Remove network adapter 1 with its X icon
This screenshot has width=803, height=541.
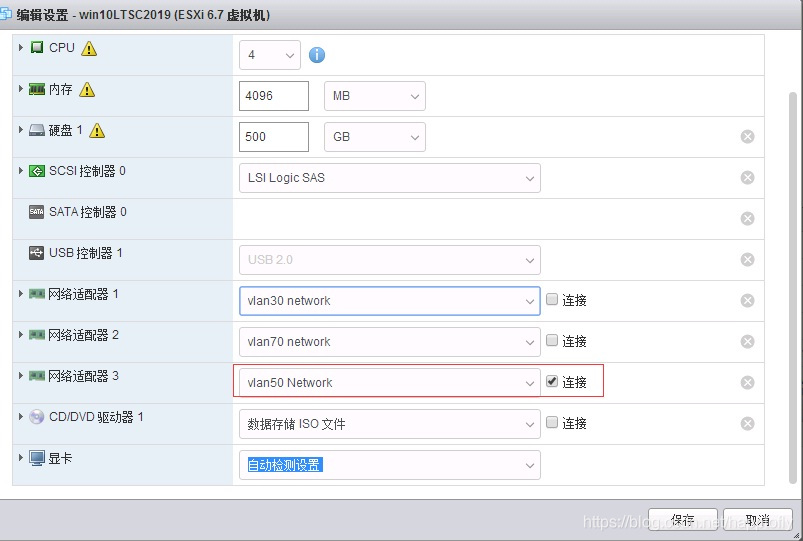pyautogui.click(x=747, y=300)
